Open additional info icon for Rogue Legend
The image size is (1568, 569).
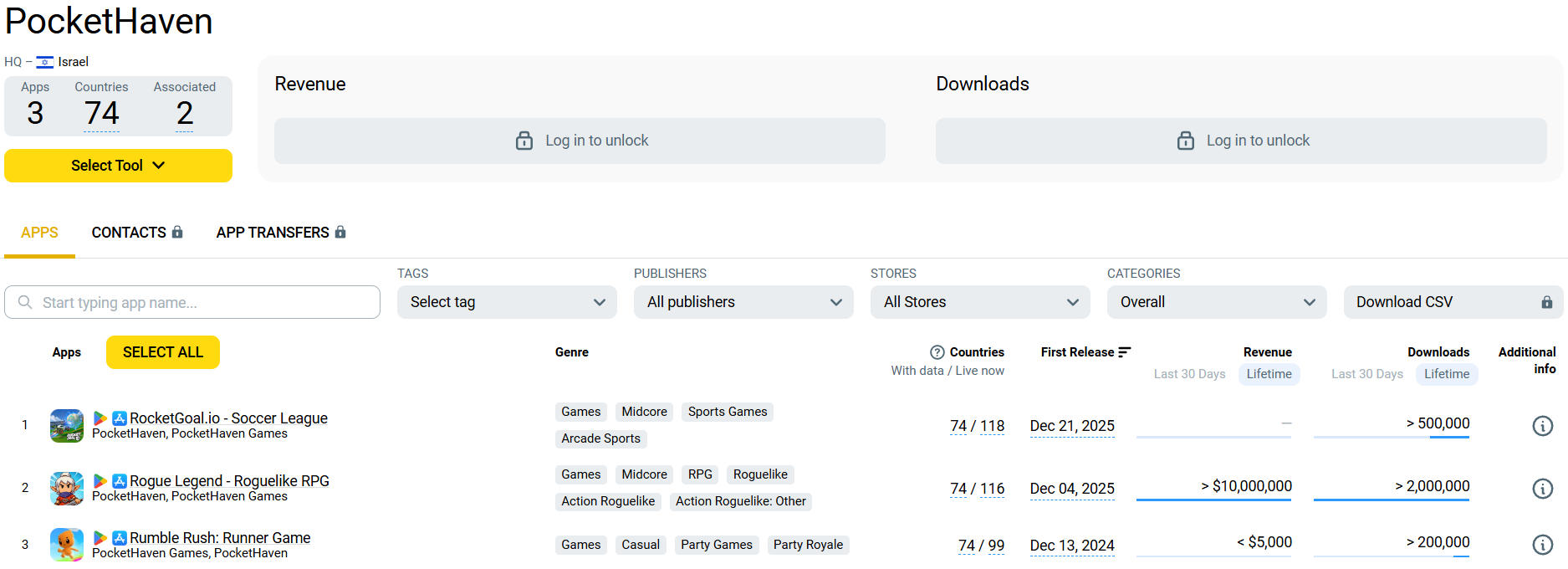1542,489
